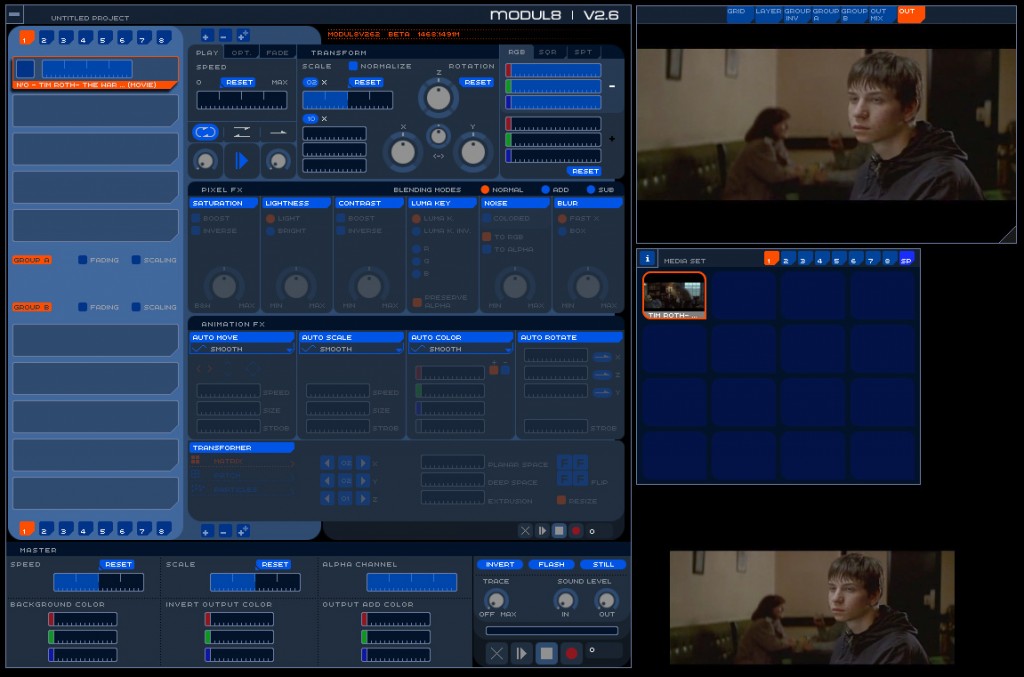
Task: Select the play-once playback mode icon
Action: 278,133
